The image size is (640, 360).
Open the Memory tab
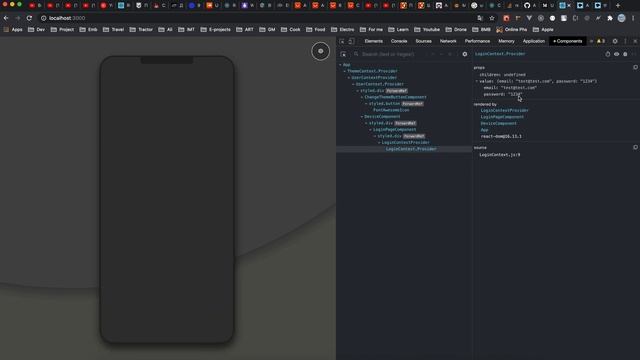click(x=506, y=41)
